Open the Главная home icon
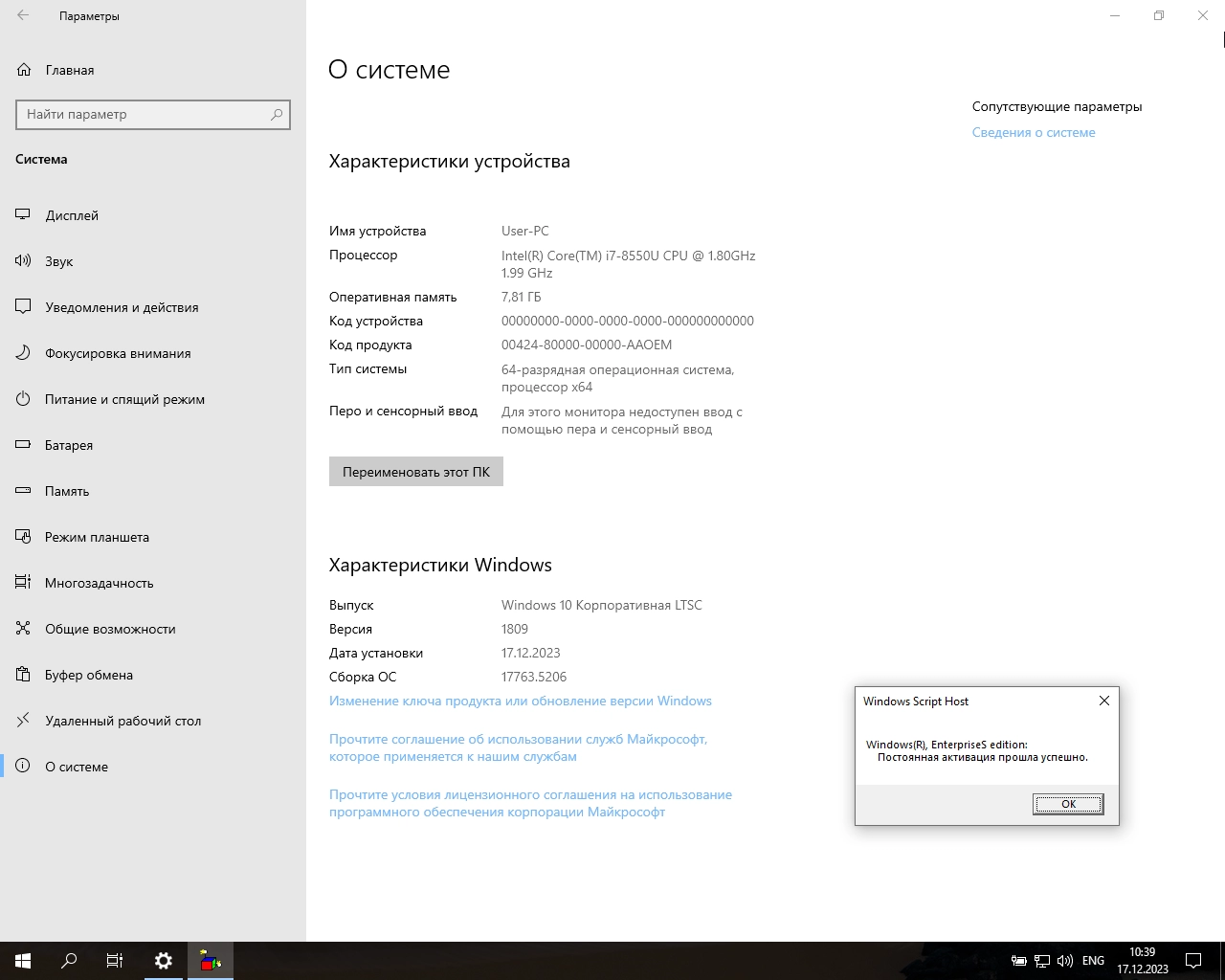The image size is (1225, 980). 24,70
